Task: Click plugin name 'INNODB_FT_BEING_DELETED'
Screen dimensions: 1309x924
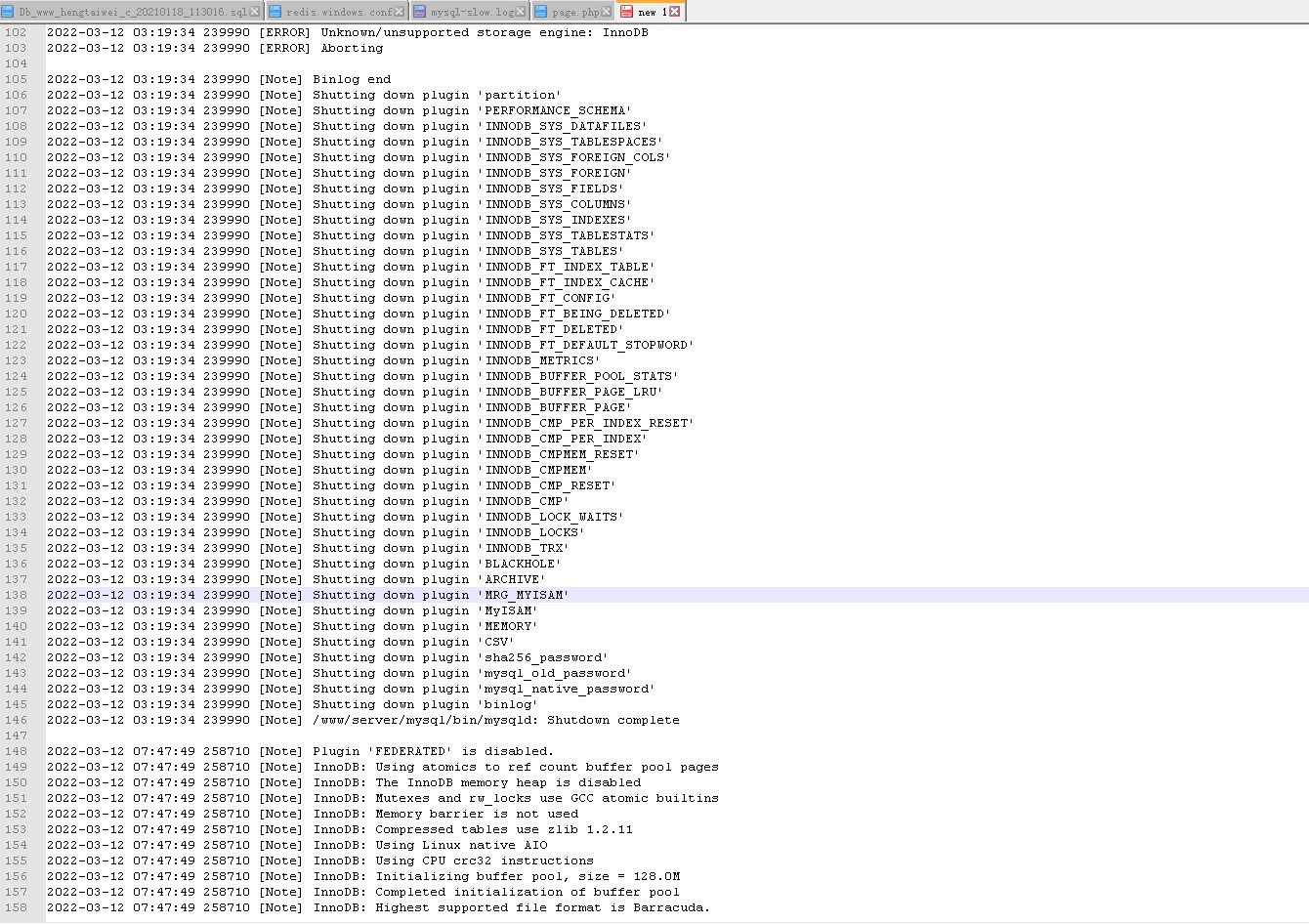Action: 574,314
